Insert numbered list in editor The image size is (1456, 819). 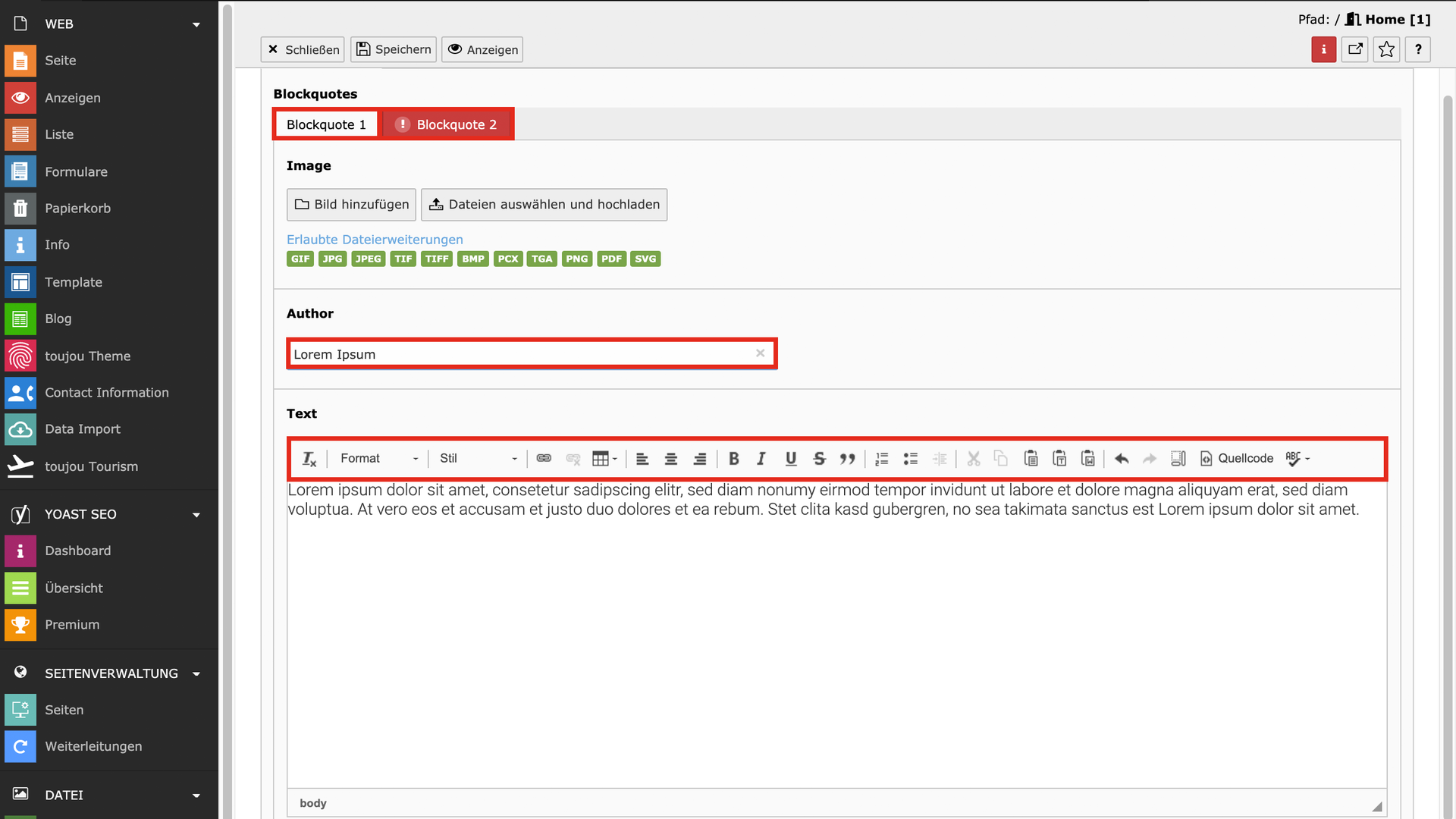(x=881, y=459)
